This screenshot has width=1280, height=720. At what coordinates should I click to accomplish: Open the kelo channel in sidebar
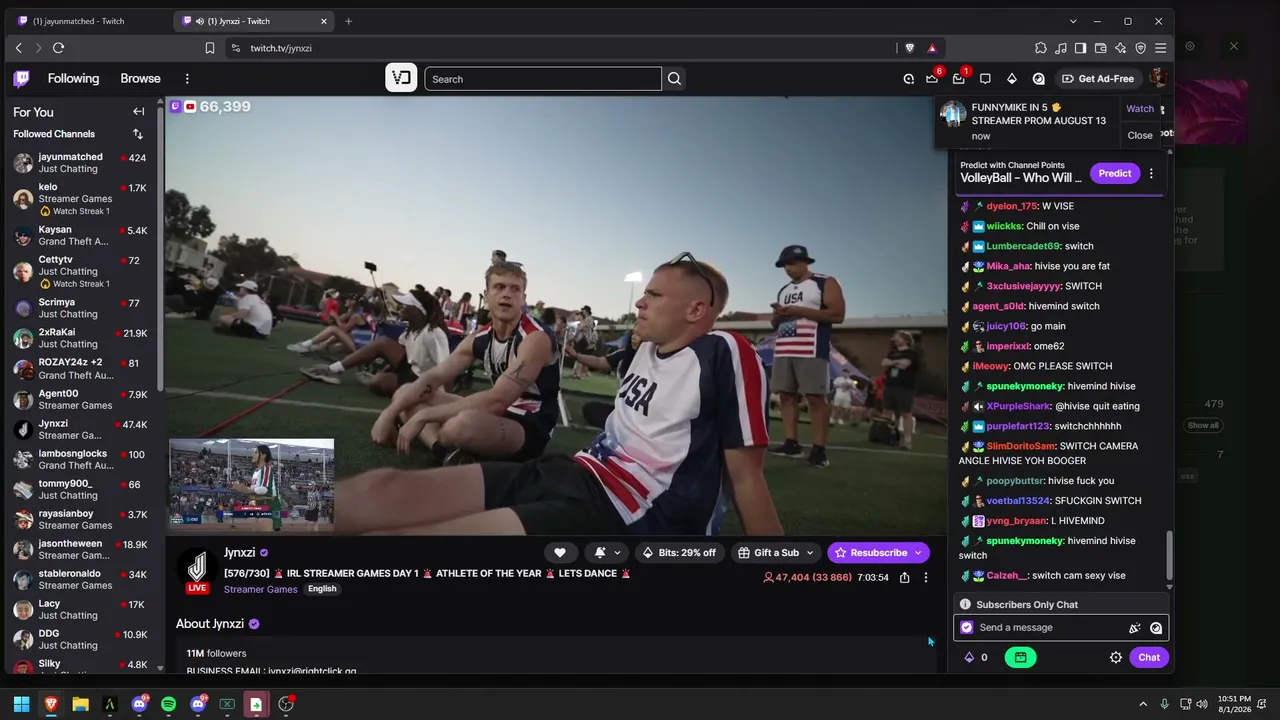pyautogui.click(x=80, y=199)
